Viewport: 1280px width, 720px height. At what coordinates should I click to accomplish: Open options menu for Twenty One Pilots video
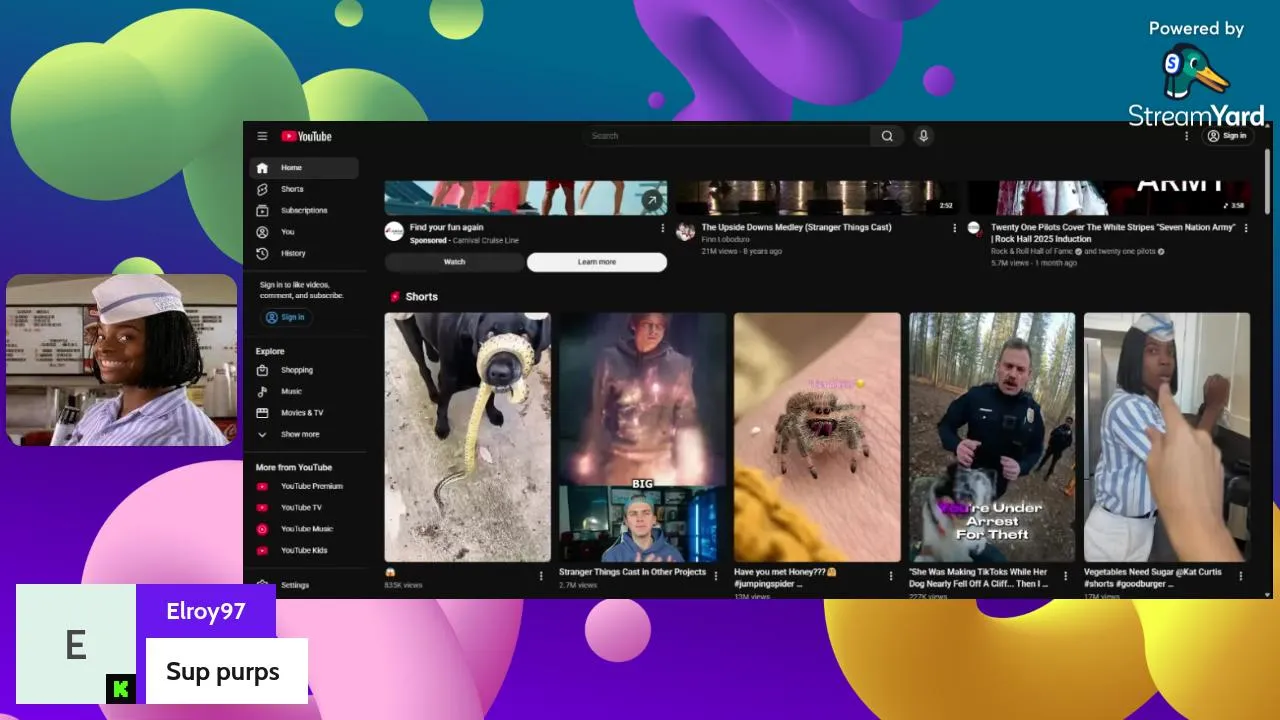[x=1246, y=228]
